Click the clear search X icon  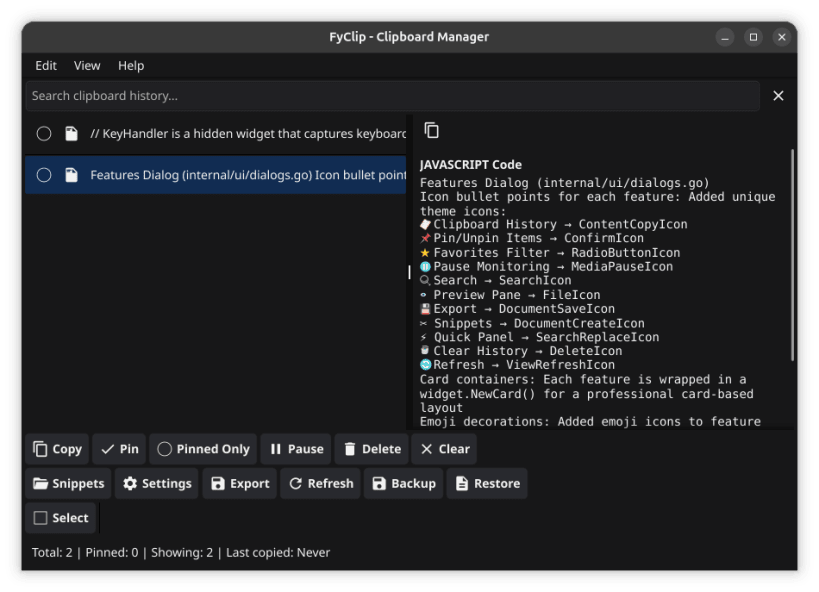(x=778, y=96)
